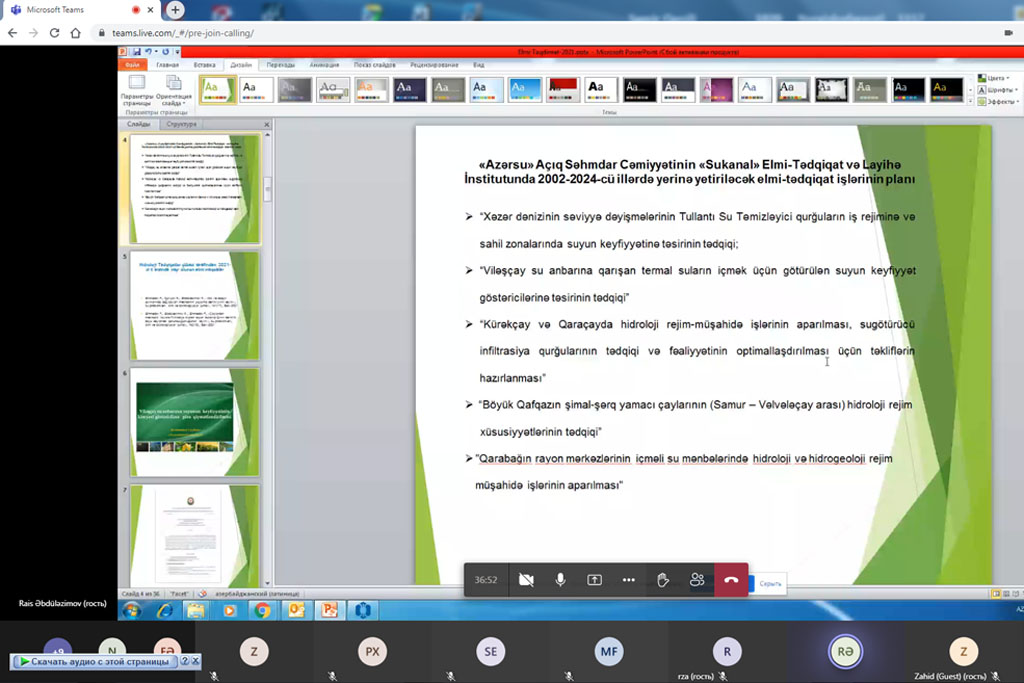Hang up the call with red button
Image resolution: width=1024 pixels, height=683 pixels.
pyautogui.click(x=731, y=580)
